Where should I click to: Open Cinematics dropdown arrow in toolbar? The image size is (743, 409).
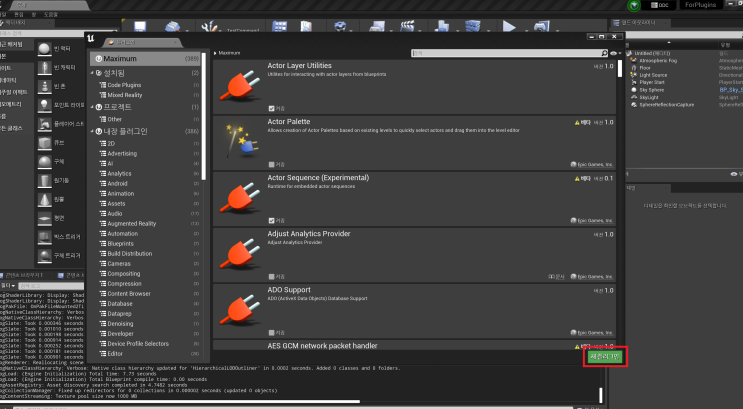click(x=420, y=30)
